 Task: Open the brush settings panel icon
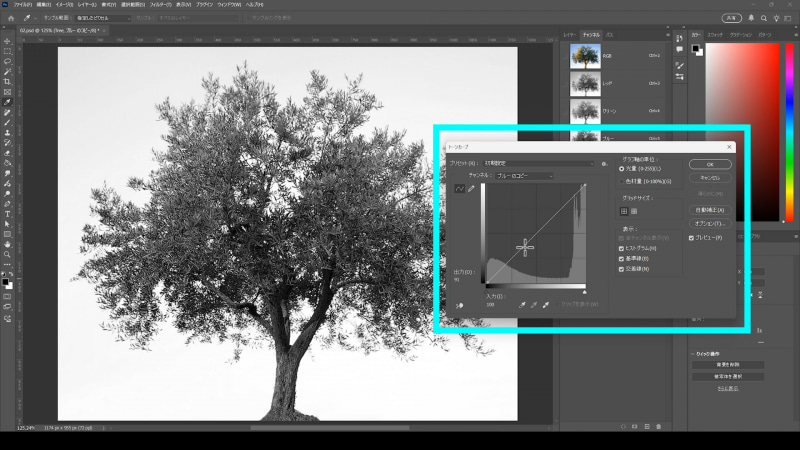[x=679, y=65]
